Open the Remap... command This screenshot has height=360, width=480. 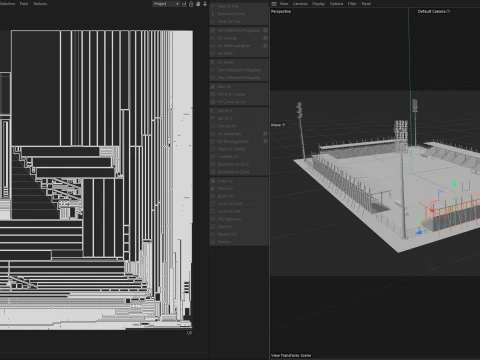pos(239,242)
